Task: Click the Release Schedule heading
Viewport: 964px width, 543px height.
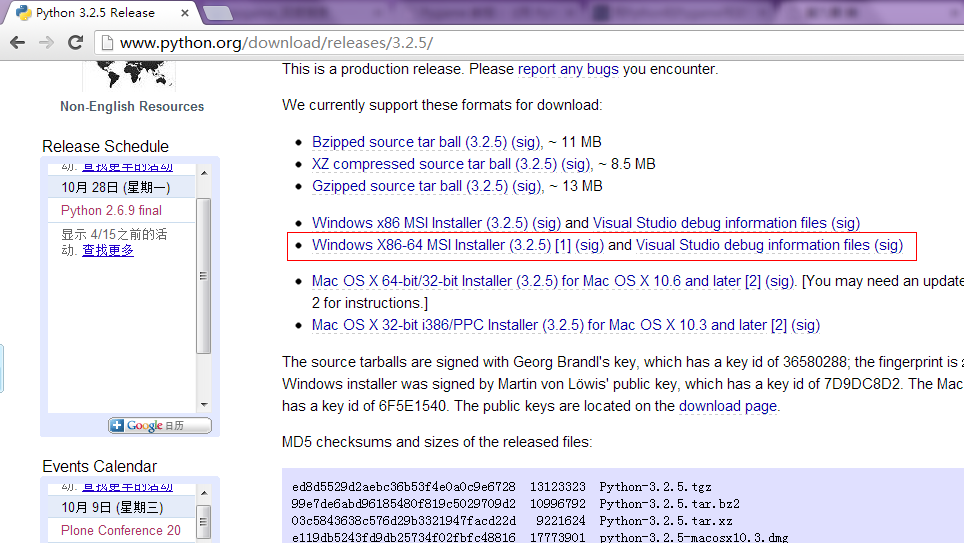Action: (x=105, y=146)
